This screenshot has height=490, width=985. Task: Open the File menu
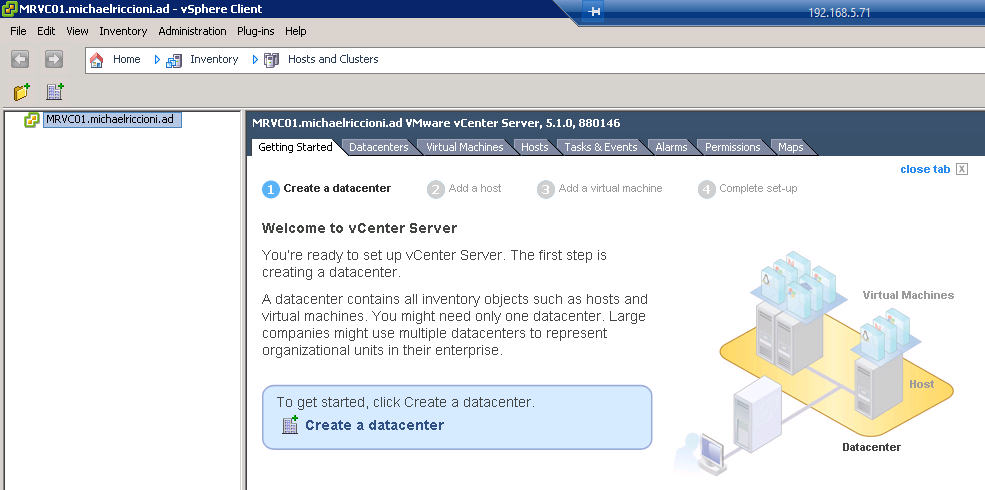(18, 31)
